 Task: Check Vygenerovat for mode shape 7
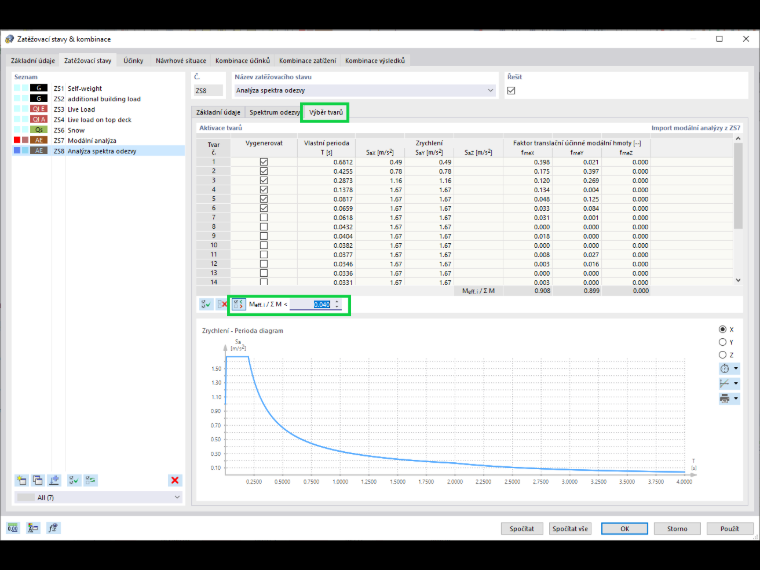pyautogui.click(x=264, y=218)
